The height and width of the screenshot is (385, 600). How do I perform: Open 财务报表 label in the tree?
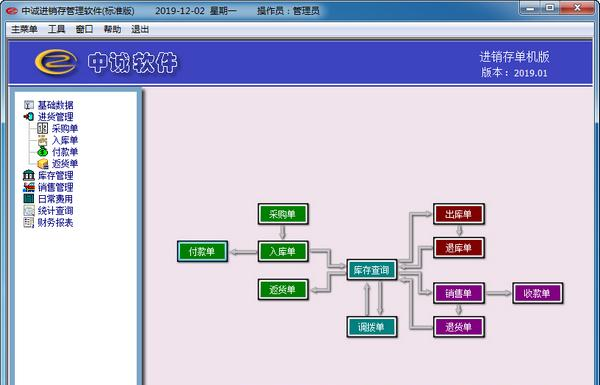55,223
